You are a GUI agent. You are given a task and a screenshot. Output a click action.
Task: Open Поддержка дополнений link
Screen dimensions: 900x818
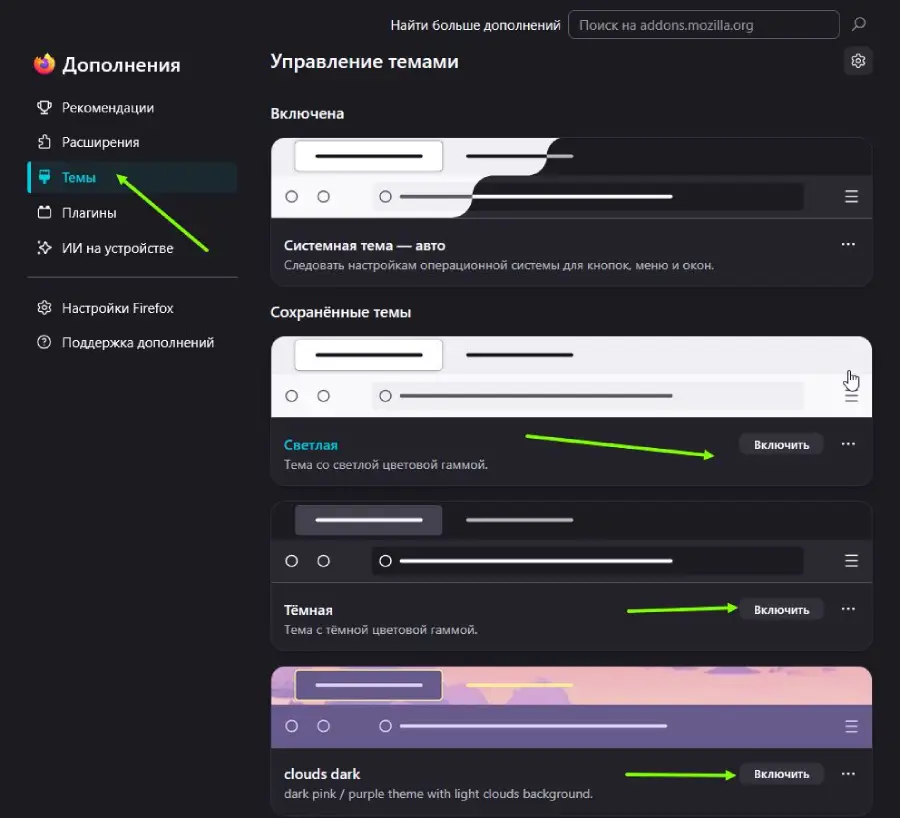pos(138,343)
